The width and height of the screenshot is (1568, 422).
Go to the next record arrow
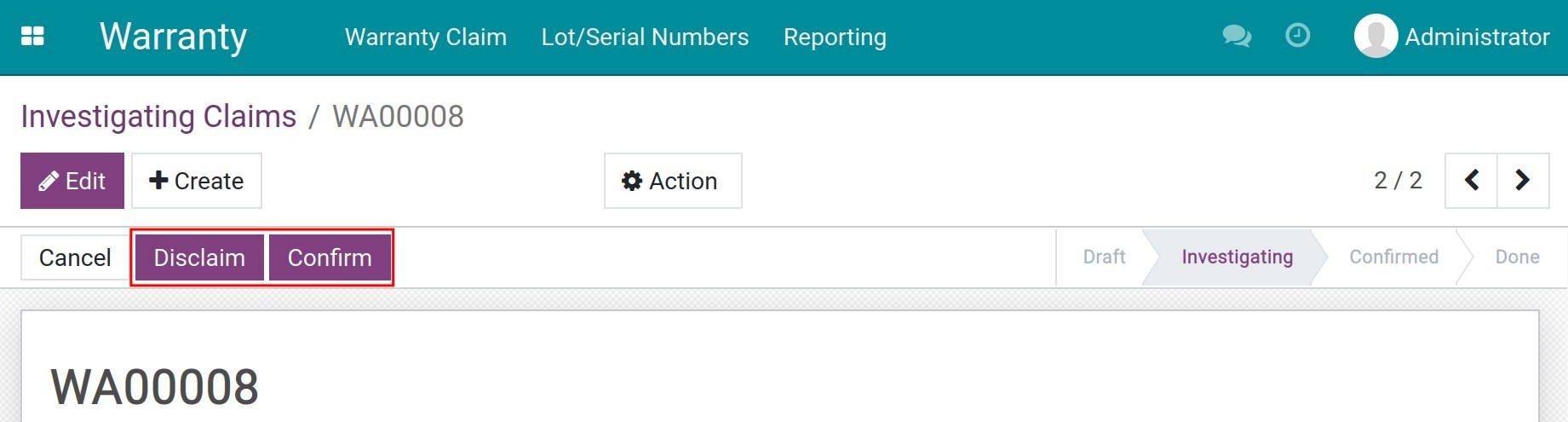click(x=1522, y=181)
